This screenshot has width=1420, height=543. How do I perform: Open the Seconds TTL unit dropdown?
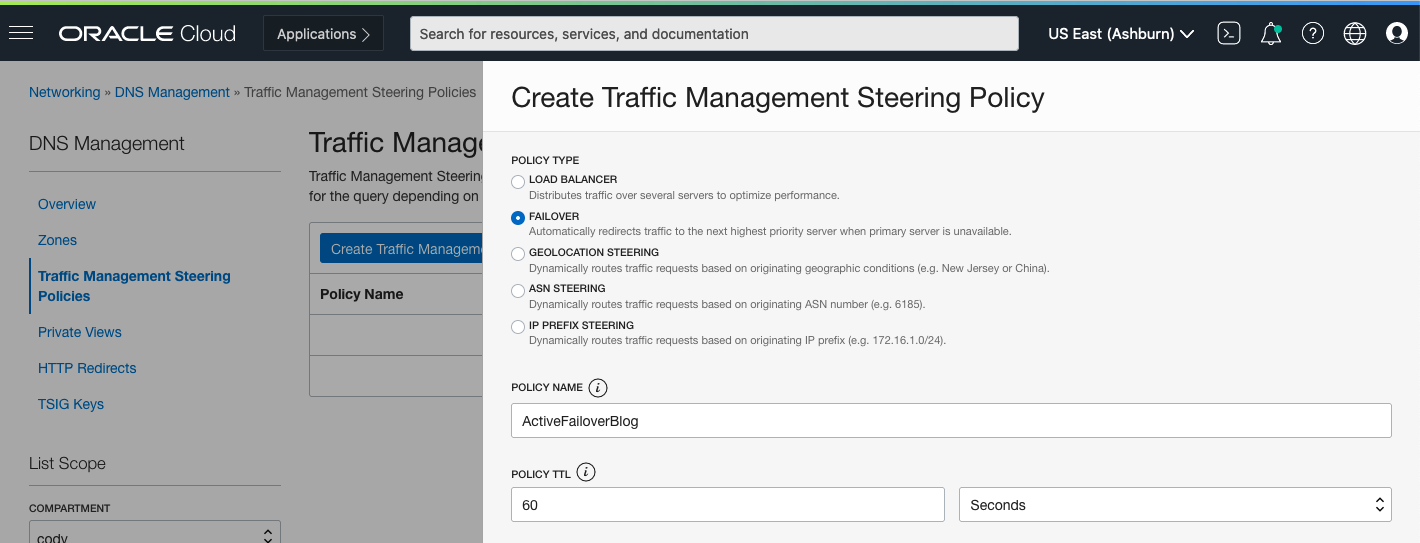[x=1175, y=505]
